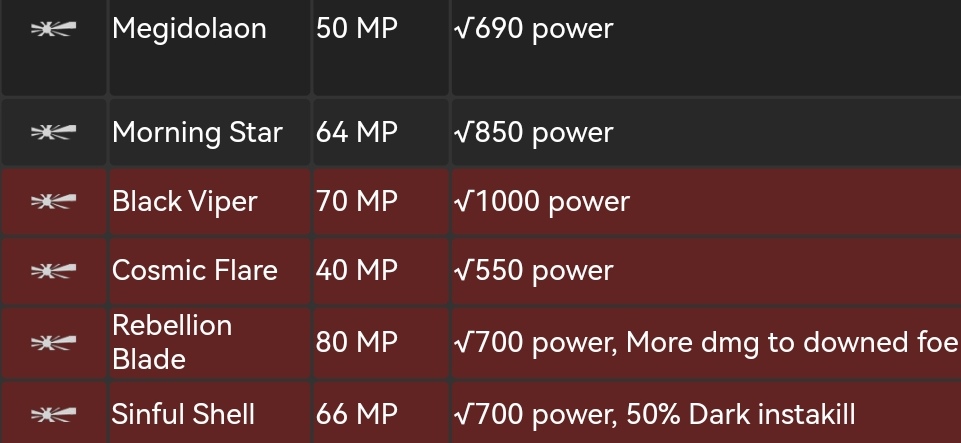Image resolution: width=961 pixels, height=443 pixels.
Task: Select the Black Viper skill name
Action: pos(184,202)
